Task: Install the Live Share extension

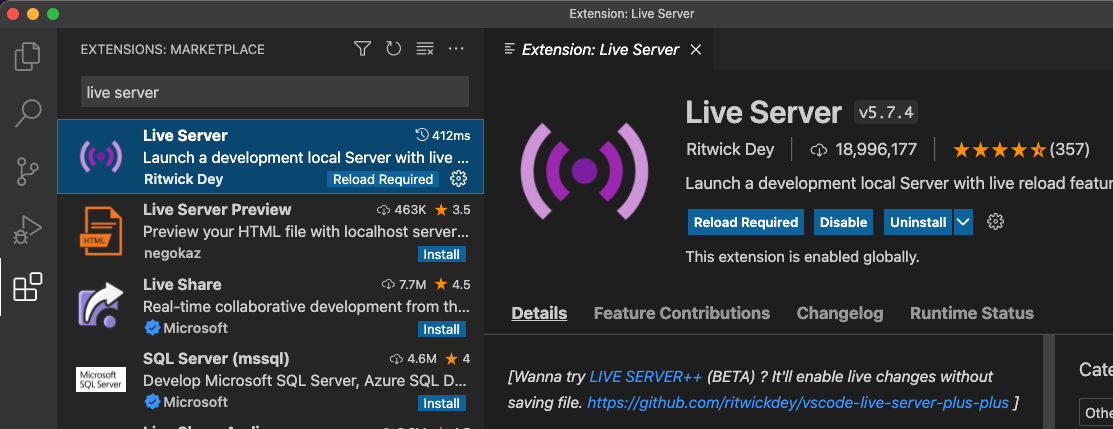Action: click(442, 329)
